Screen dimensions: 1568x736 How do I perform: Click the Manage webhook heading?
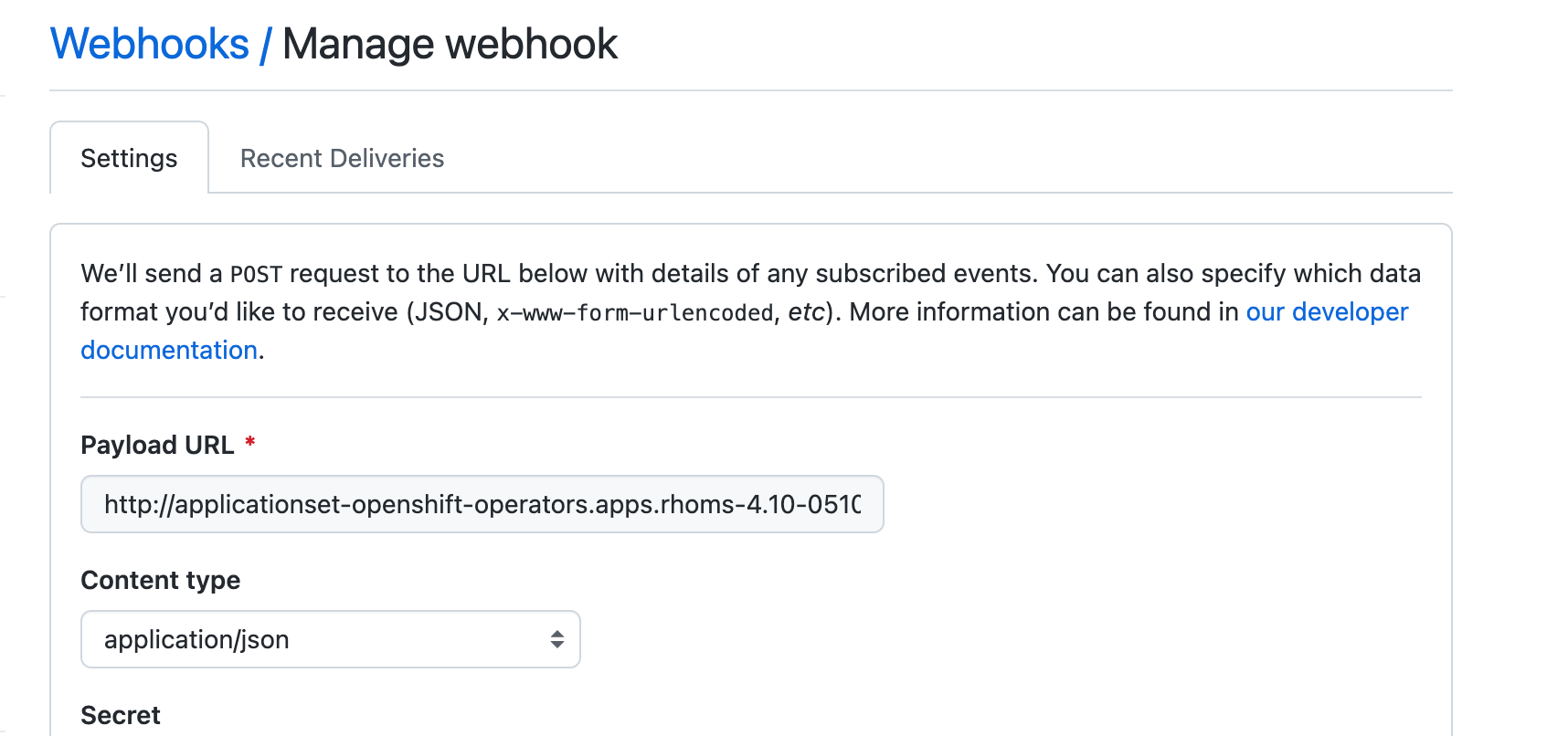click(449, 43)
